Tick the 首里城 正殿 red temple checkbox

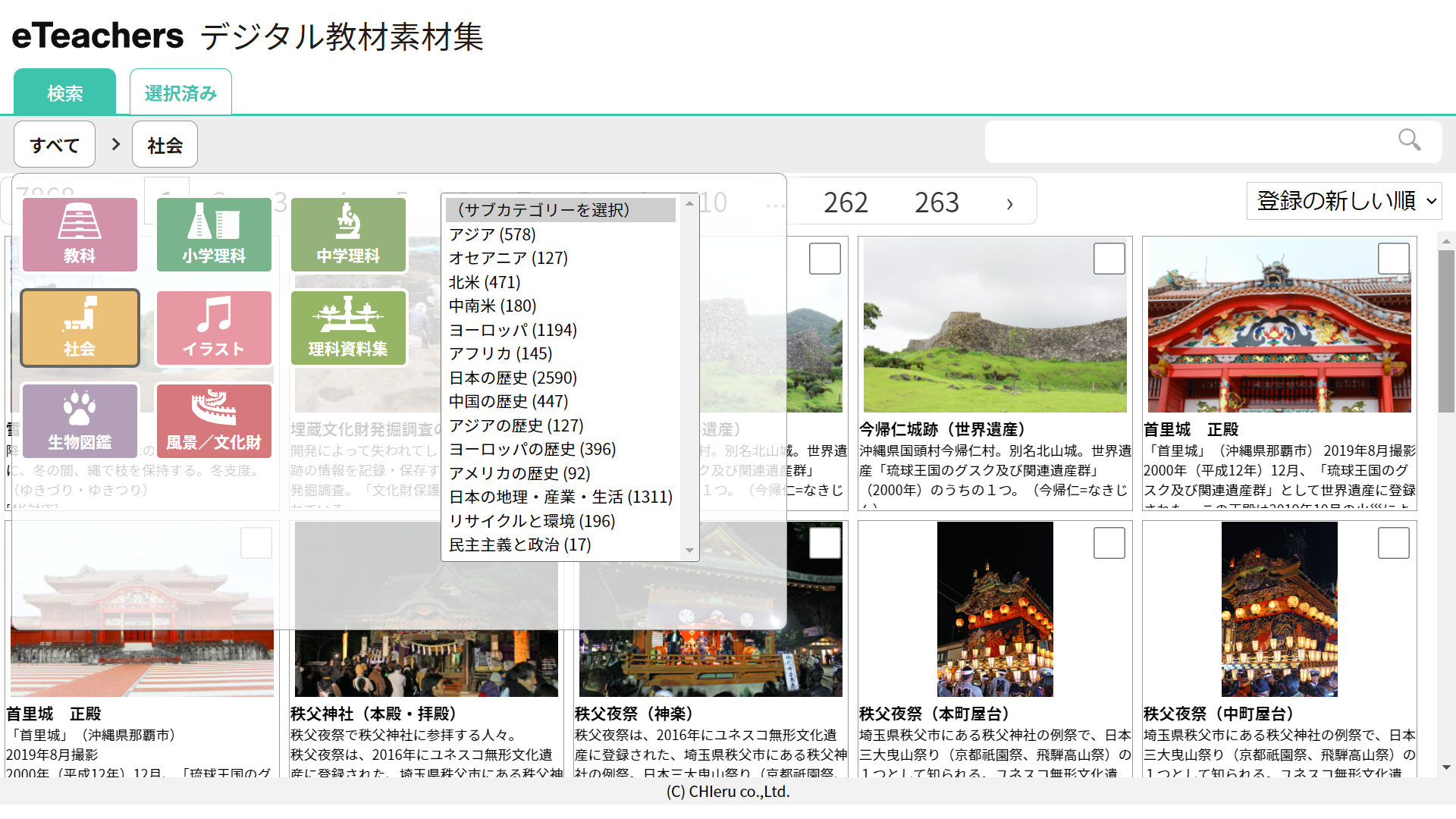(1393, 259)
